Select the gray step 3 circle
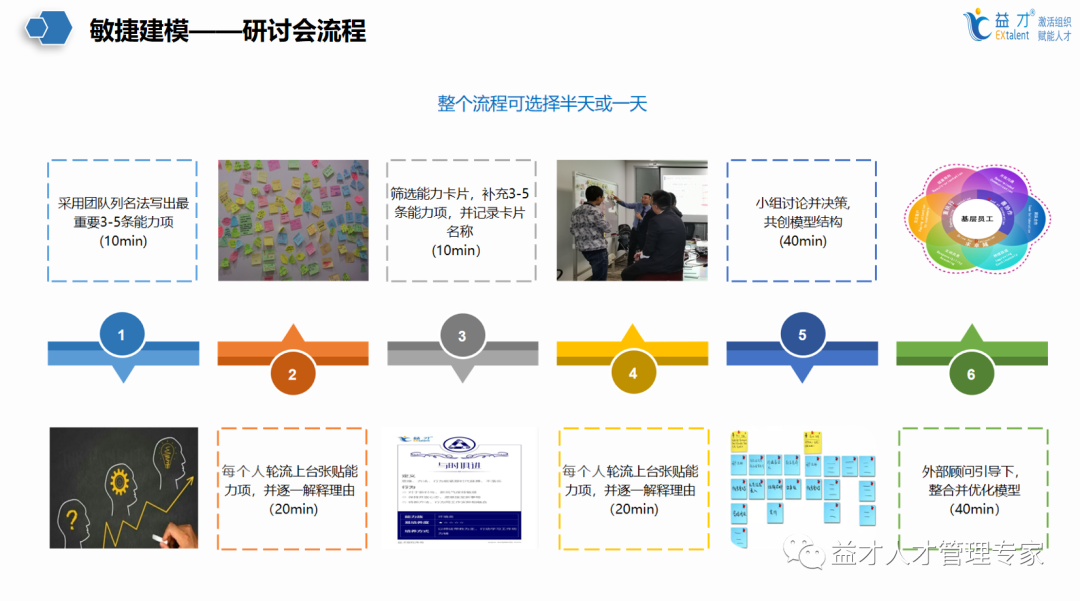The height and width of the screenshot is (601, 1080). [x=462, y=335]
